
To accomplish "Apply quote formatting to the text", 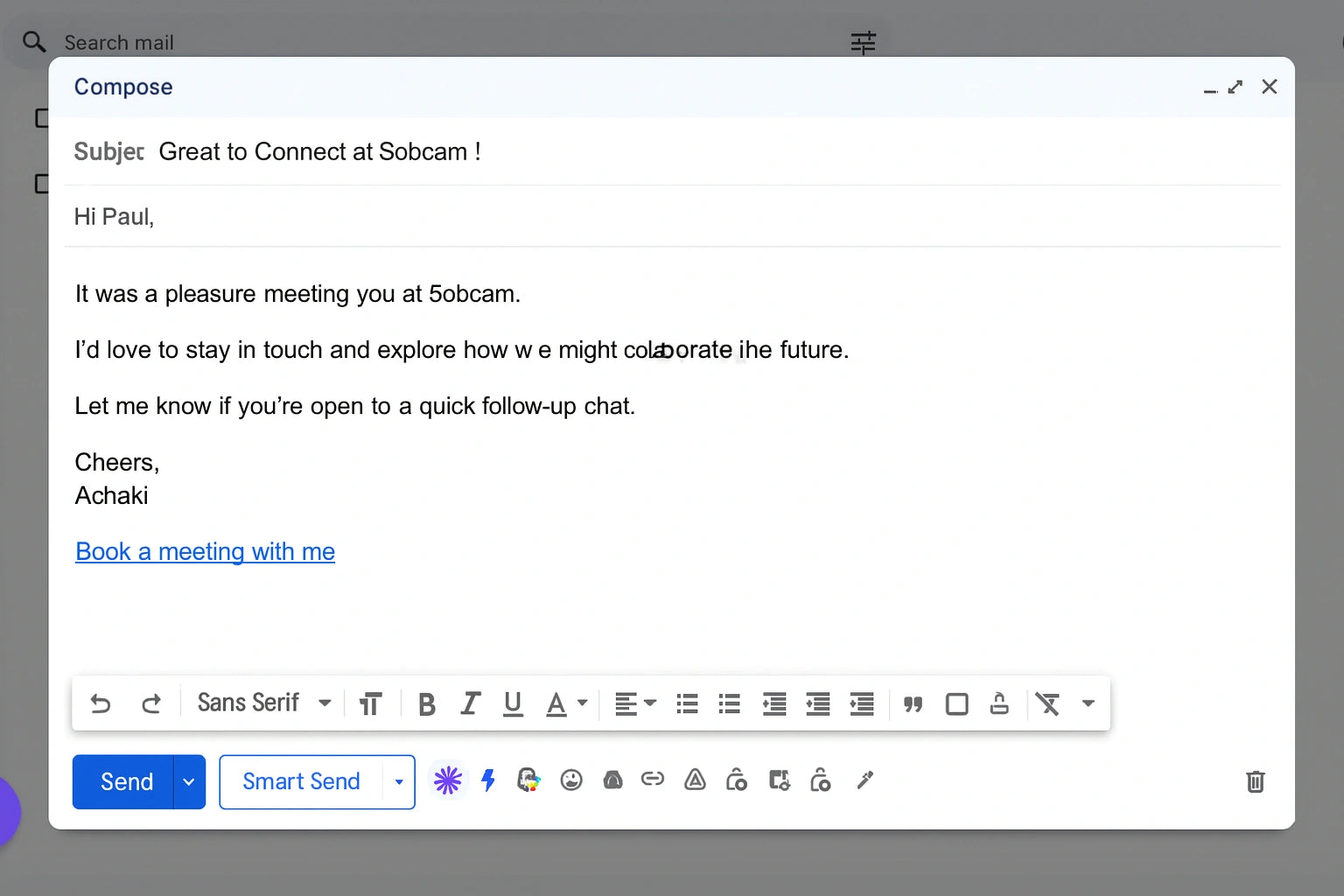I will 913,704.
